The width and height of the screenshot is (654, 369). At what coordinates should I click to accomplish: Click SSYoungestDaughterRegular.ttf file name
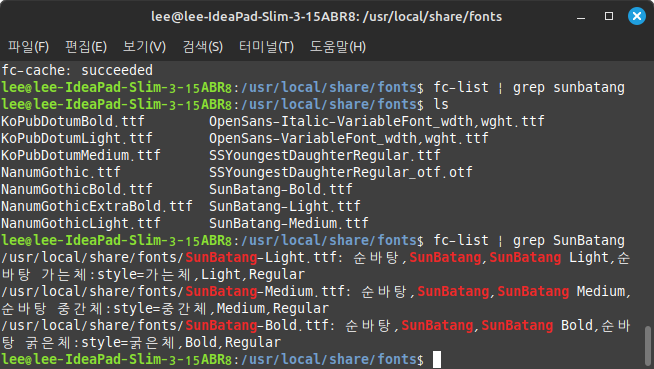[325, 156]
